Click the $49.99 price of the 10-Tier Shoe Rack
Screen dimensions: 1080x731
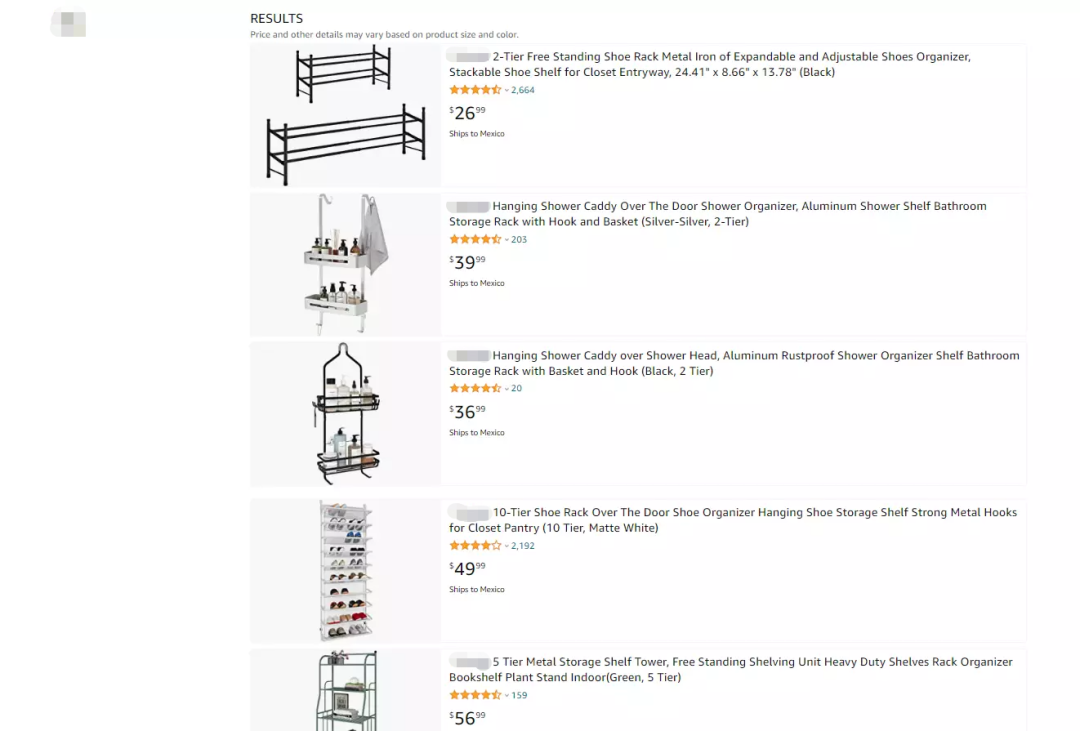(467, 569)
